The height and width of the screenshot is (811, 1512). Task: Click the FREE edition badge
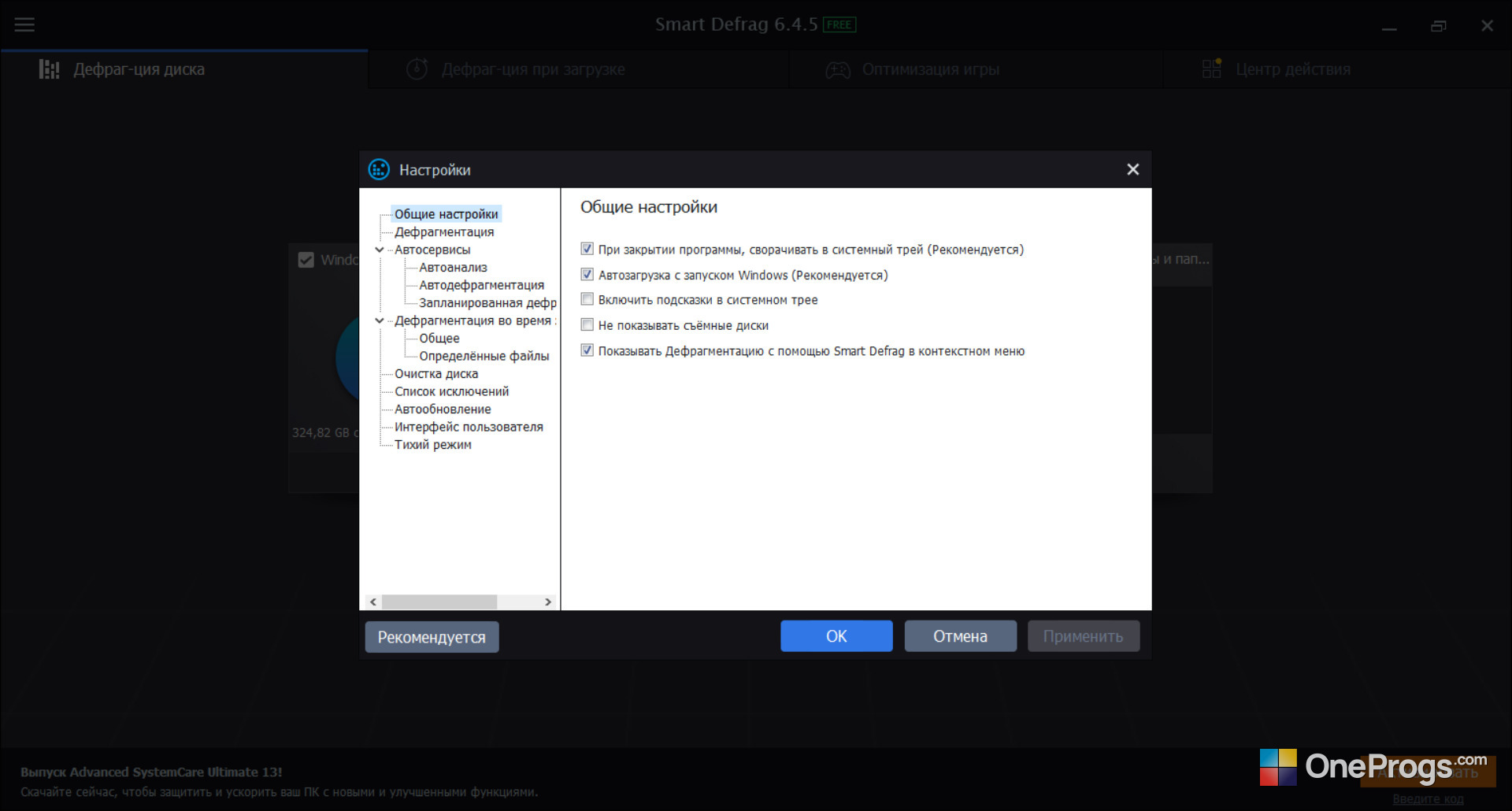pos(839,25)
